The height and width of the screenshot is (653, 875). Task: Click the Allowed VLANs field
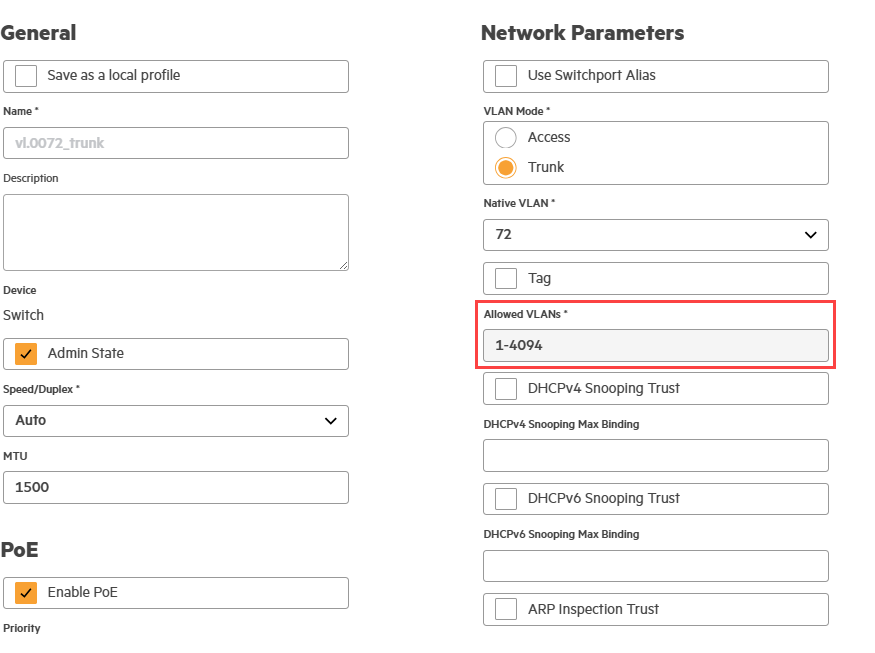point(656,345)
